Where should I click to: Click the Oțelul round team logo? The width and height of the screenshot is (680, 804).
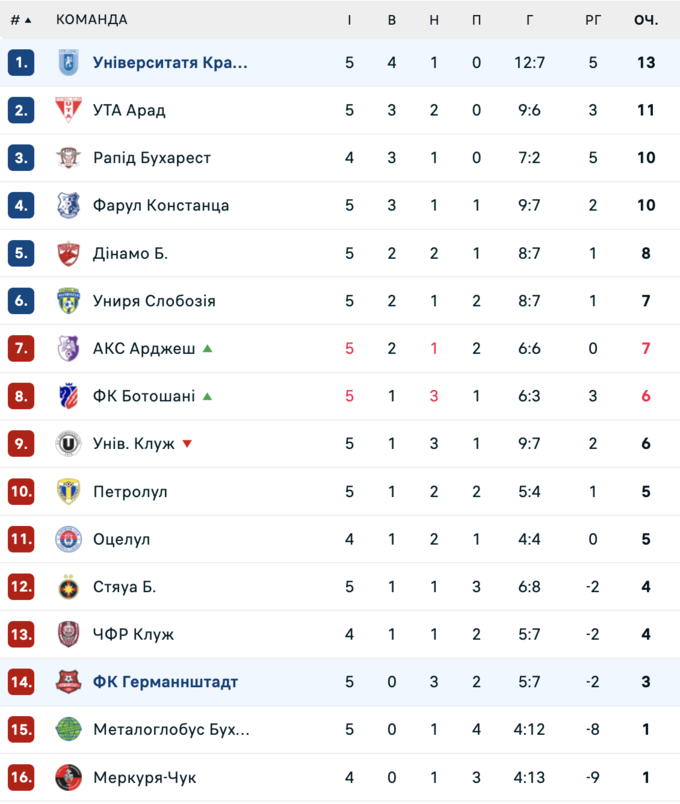[x=68, y=539]
